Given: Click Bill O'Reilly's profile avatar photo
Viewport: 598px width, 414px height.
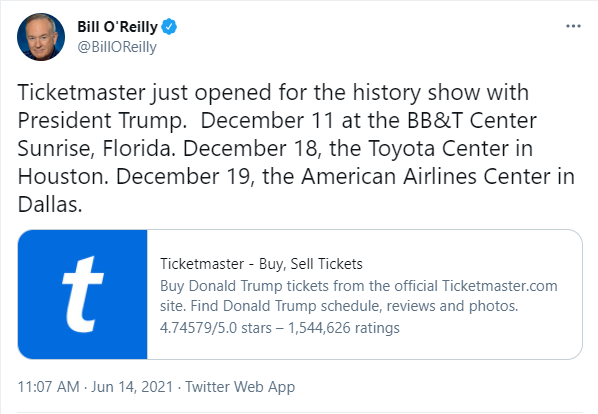Looking at the screenshot, I should tap(41, 37).
